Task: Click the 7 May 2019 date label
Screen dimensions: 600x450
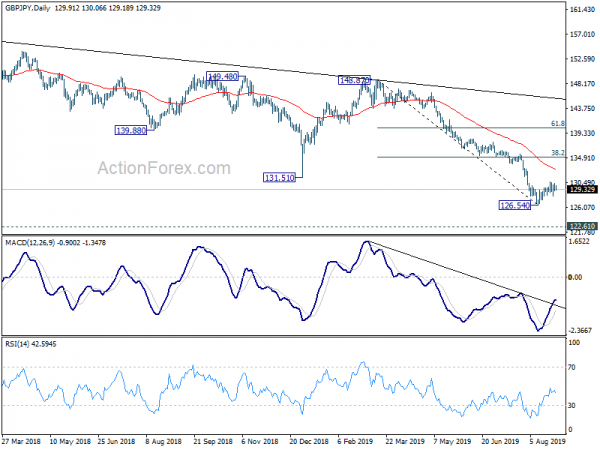Action: (x=452, y=441)
